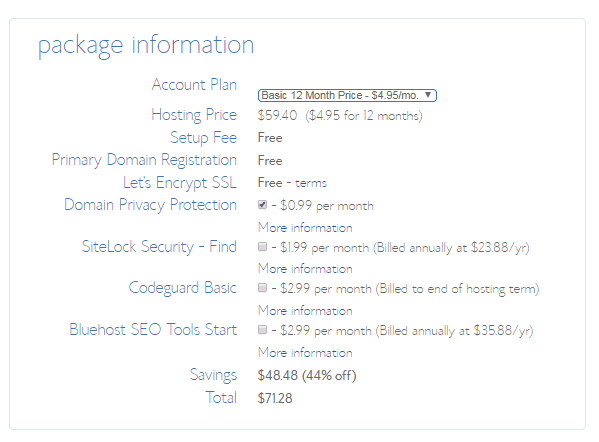
Task: Open More information under Bluehost SEO Tools
Action: [x=305, y=352]
